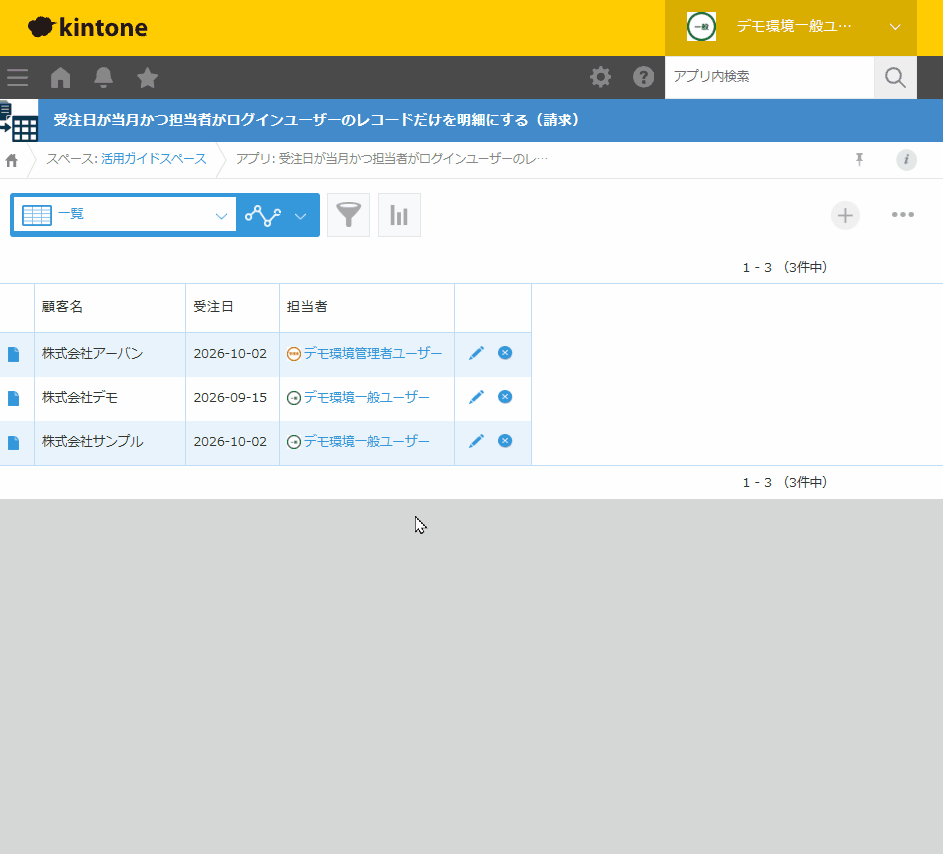Open the 一覧 view dropdown

click(124, 215)
